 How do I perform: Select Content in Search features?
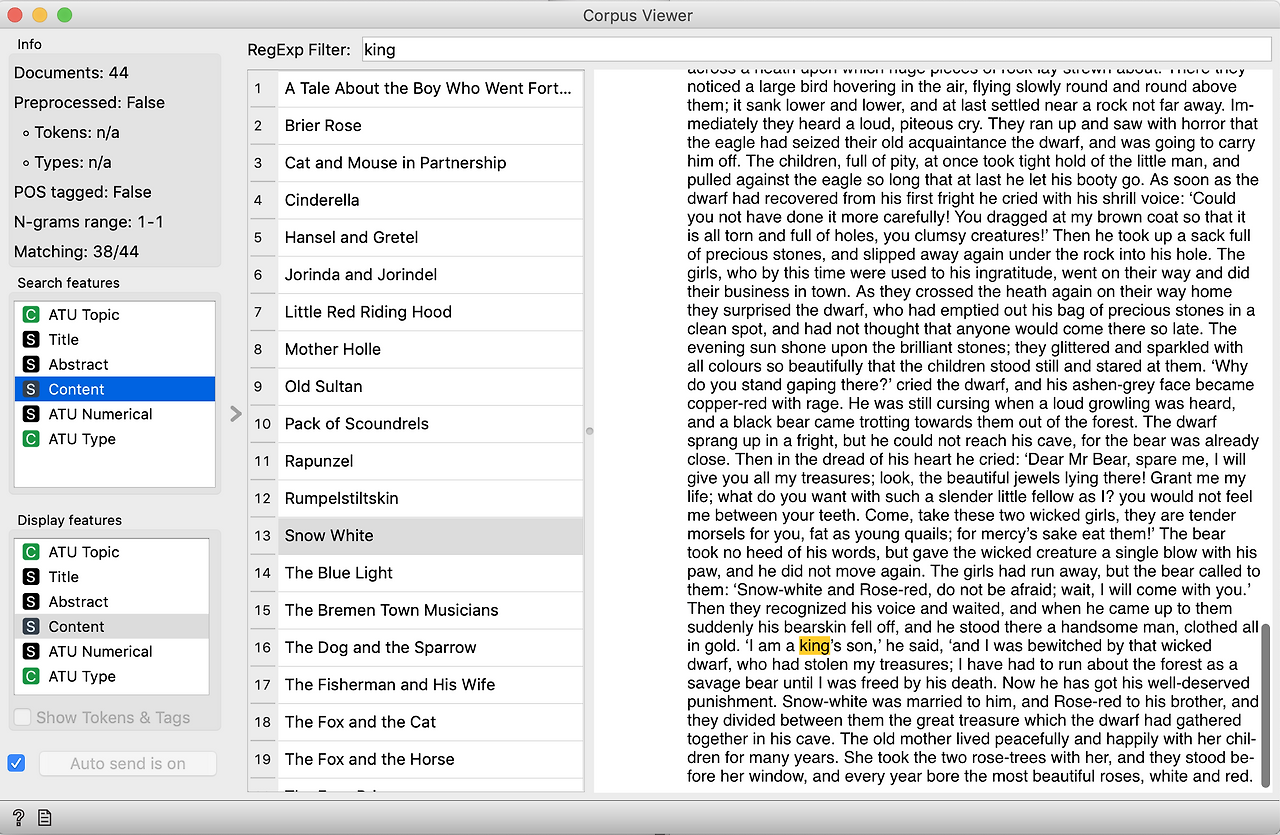115,389
